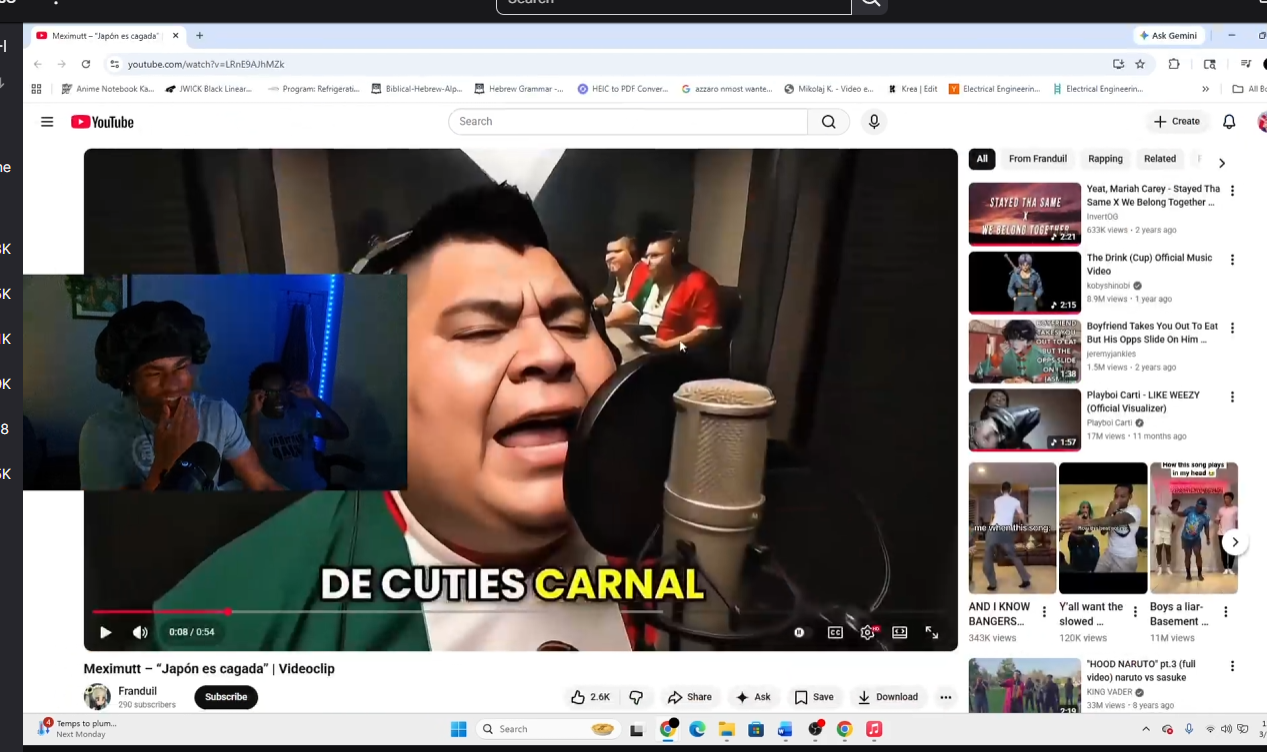Switch the player to theater mode
Viewport: 1267px width, 752px height.
coord(899,632)
